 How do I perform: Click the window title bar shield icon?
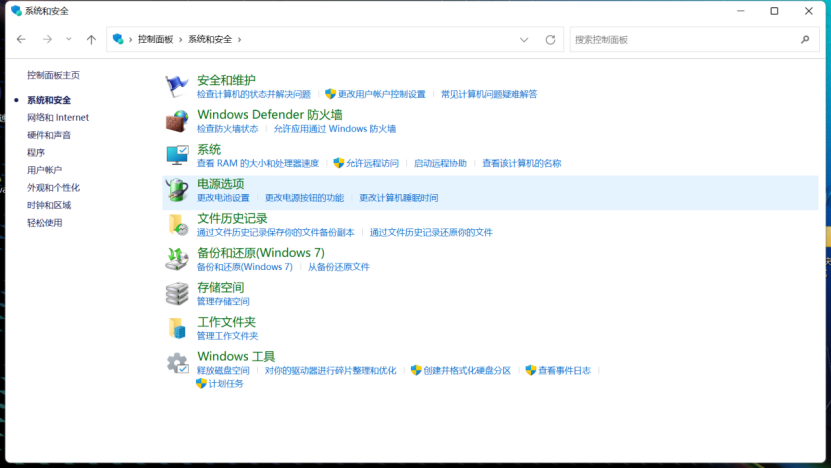16,11
